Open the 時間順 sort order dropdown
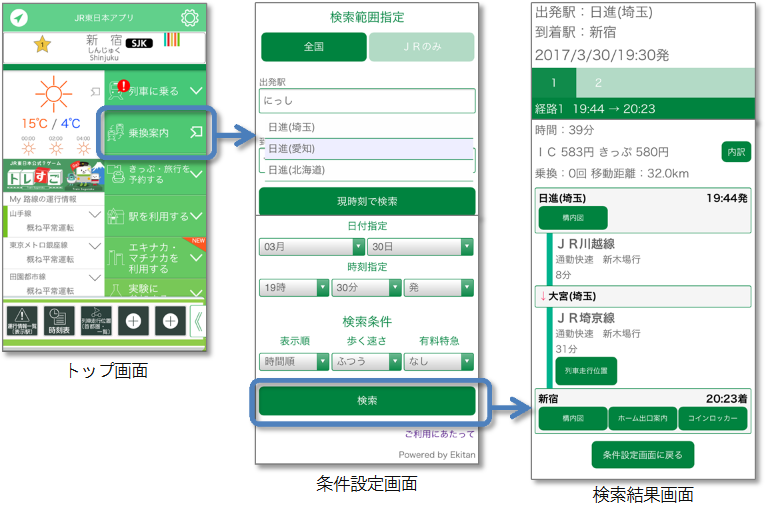Image resolution: width=767 pixels, height=507 pixels. [293, 362]
